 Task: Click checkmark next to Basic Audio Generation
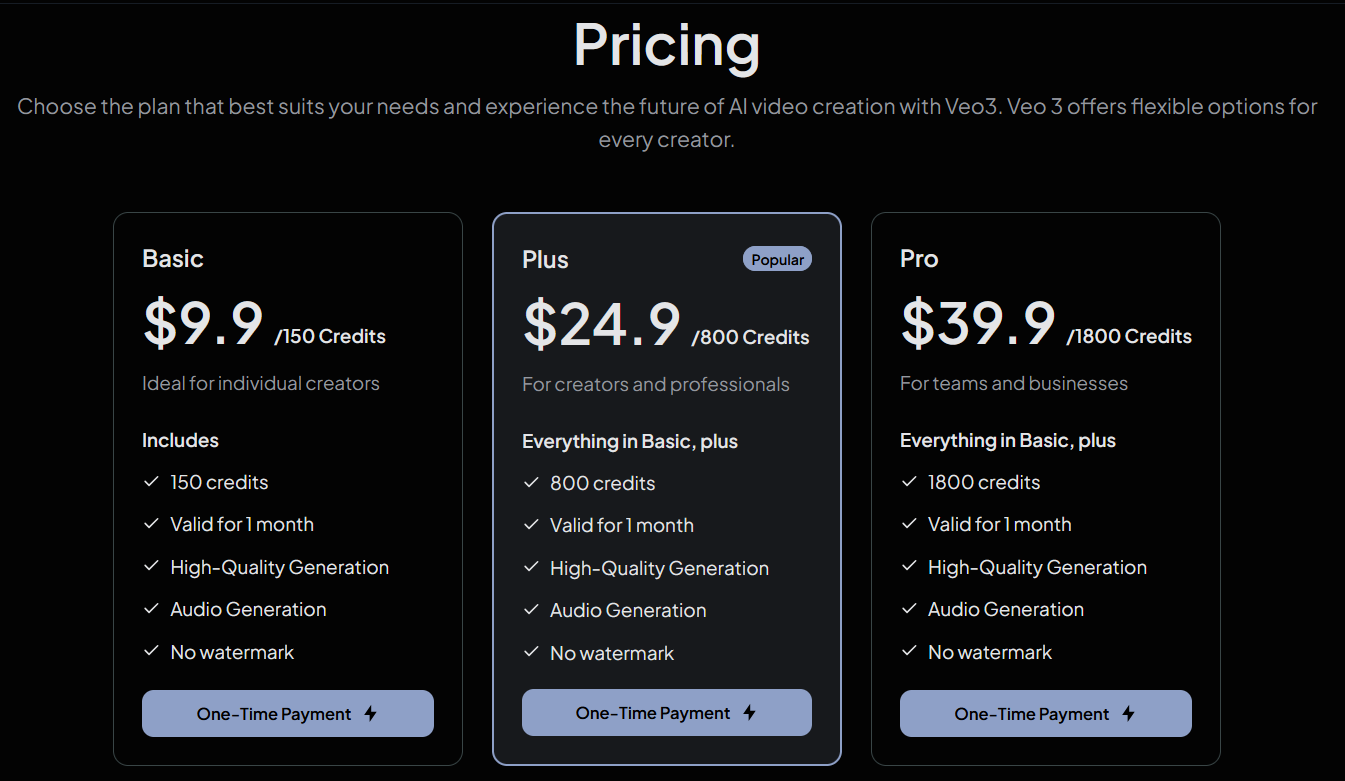151,609
